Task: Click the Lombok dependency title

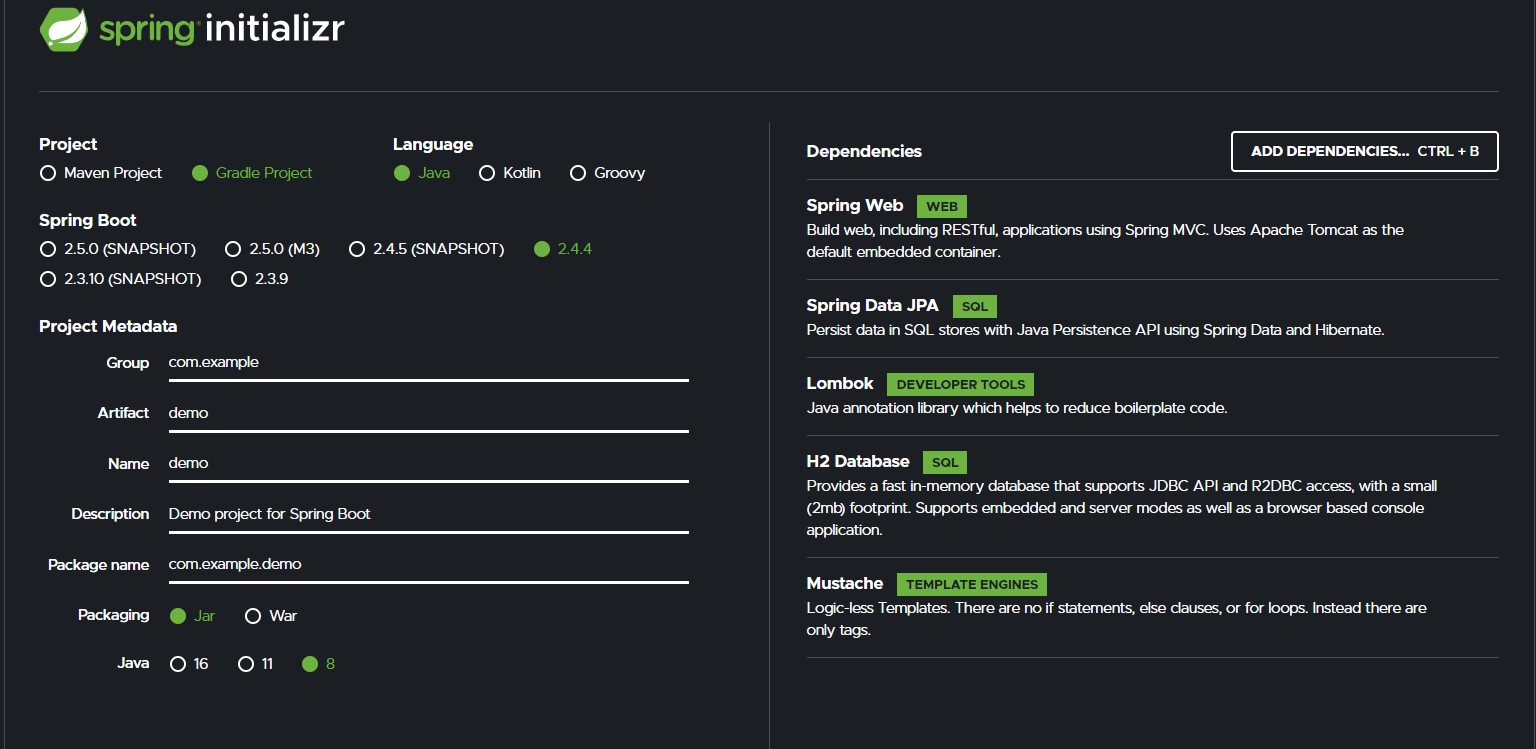Action: tap(840, 384)
